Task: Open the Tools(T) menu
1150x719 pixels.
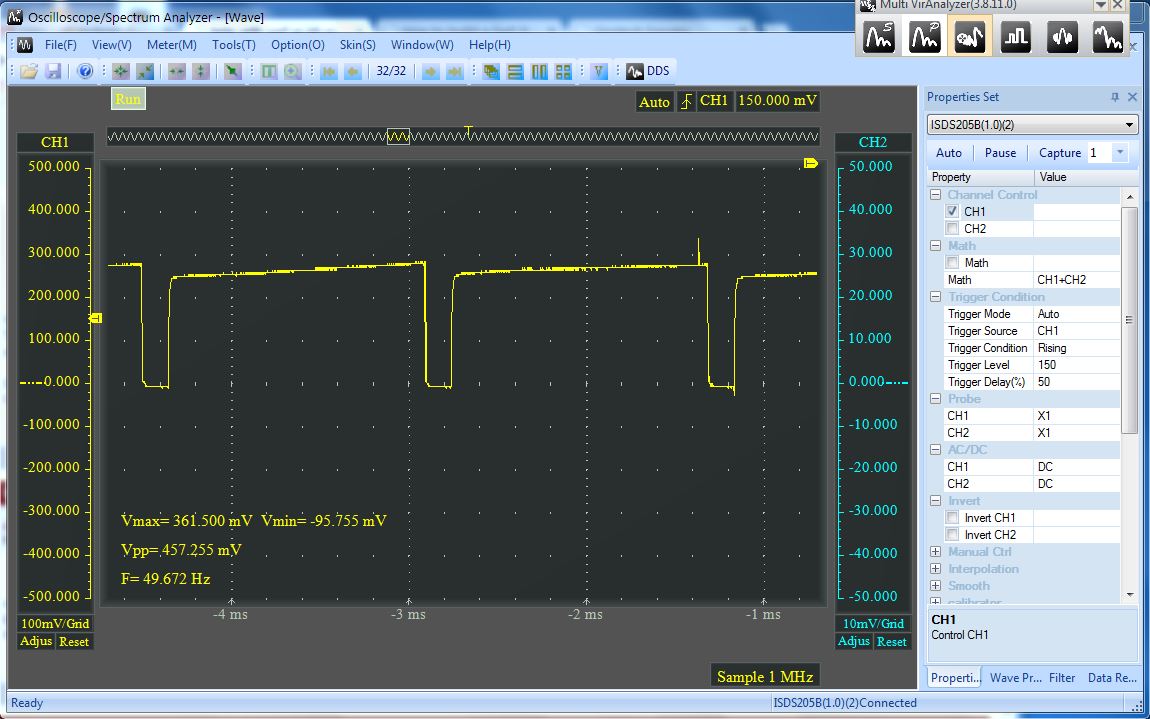Action: pos(233,45)
